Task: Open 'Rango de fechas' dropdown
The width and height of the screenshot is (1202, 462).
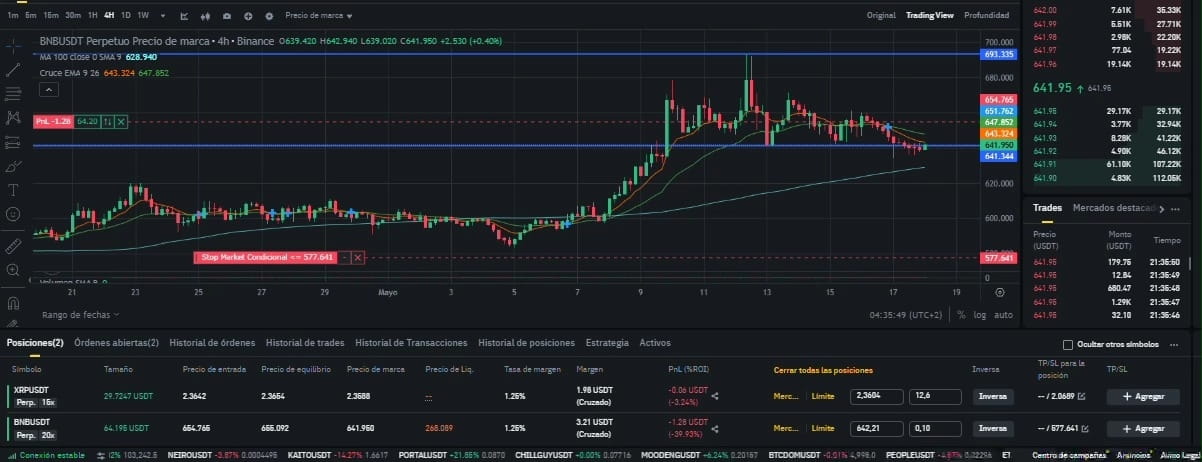Action: [x=79, y=314]
